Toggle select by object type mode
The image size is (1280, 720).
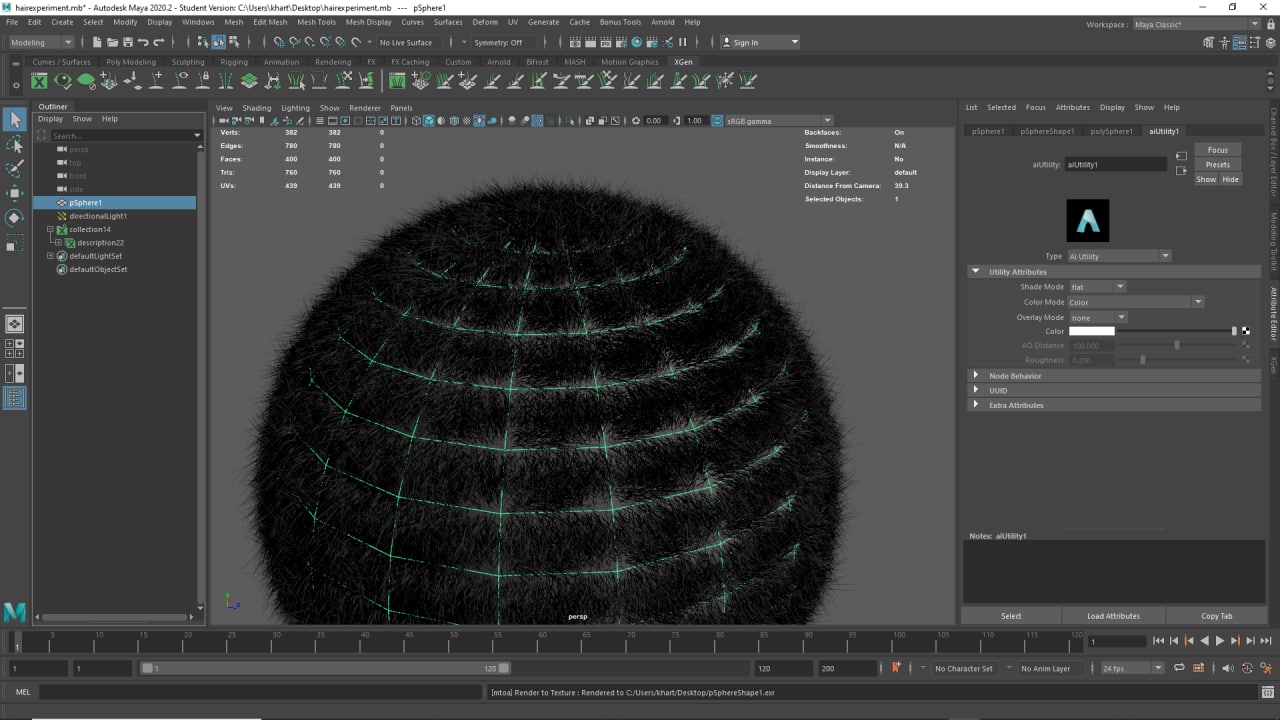point(218,42)
